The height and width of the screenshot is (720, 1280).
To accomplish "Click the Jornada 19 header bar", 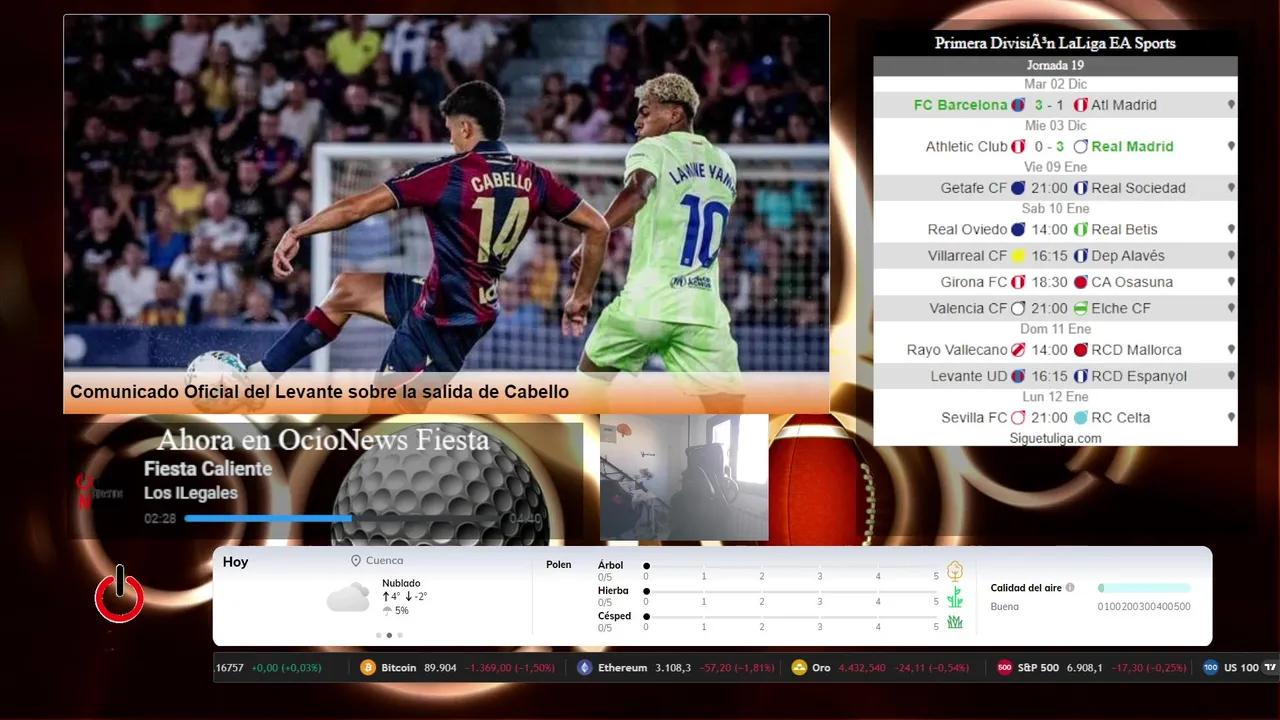I will coord(1055,66).
